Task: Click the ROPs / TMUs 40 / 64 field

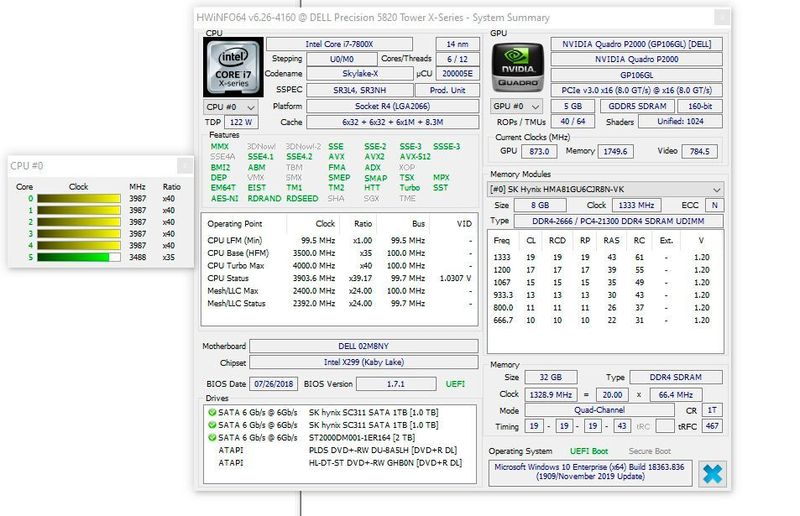Action: click(572, 121)
